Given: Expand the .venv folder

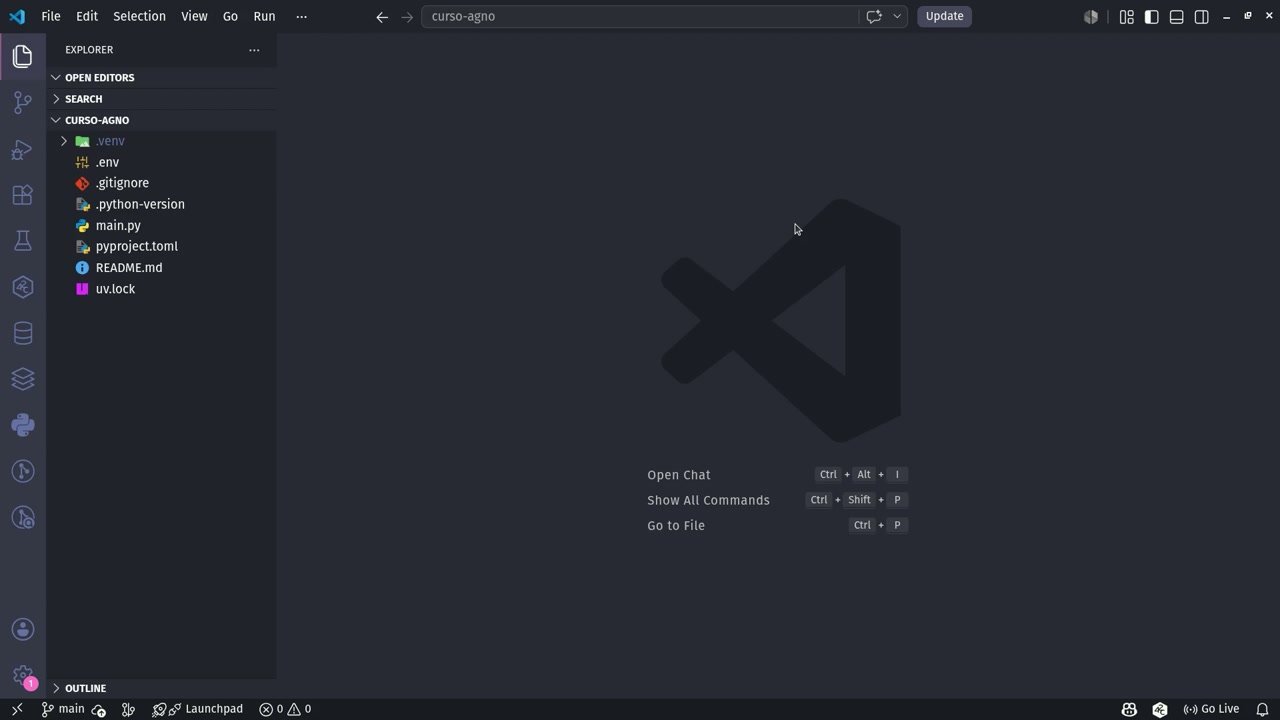Looking at the screenshot, I should tap(161, 141).
